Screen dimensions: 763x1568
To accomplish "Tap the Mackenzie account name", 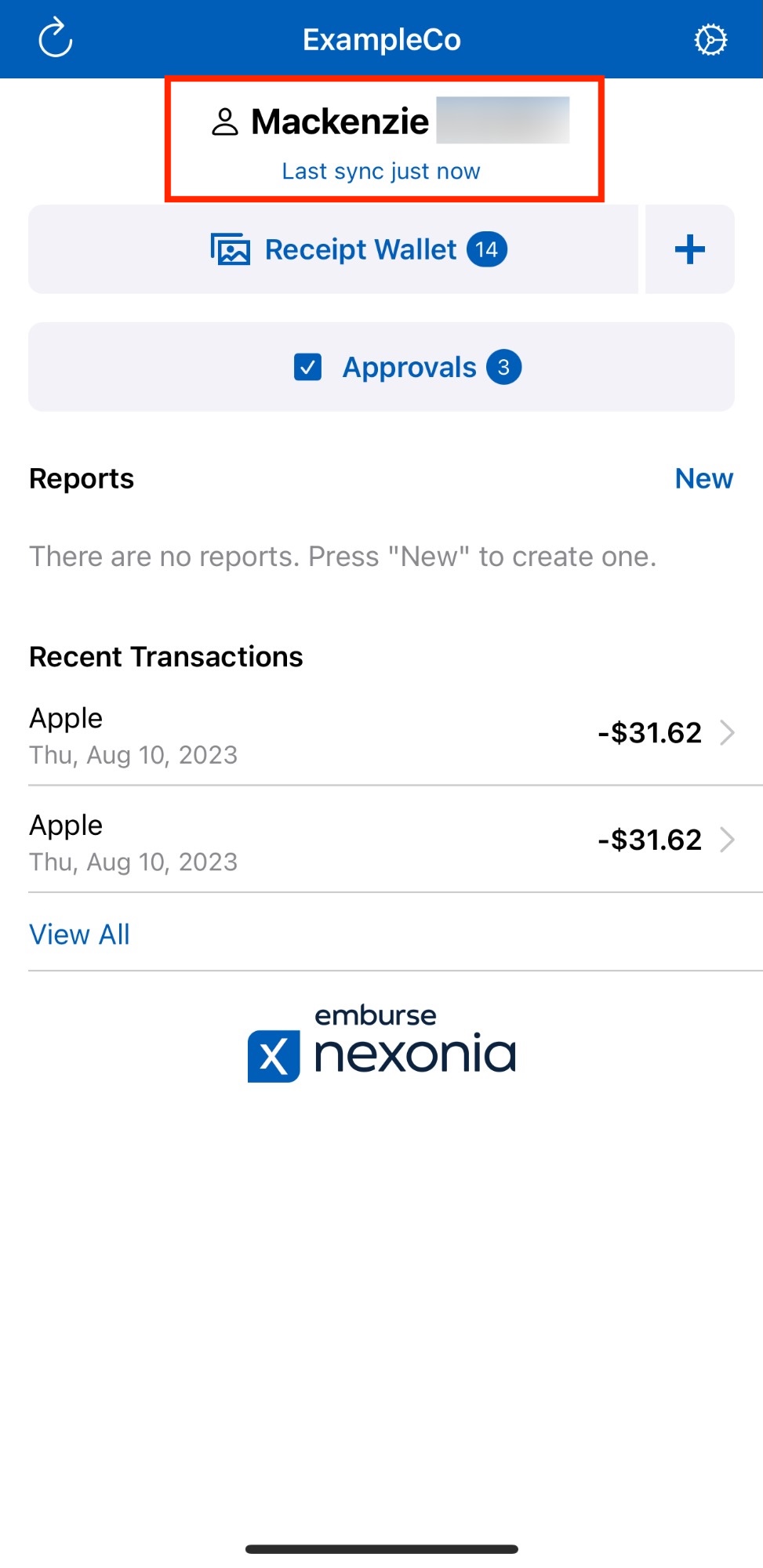I will click(x=340, y=122).
